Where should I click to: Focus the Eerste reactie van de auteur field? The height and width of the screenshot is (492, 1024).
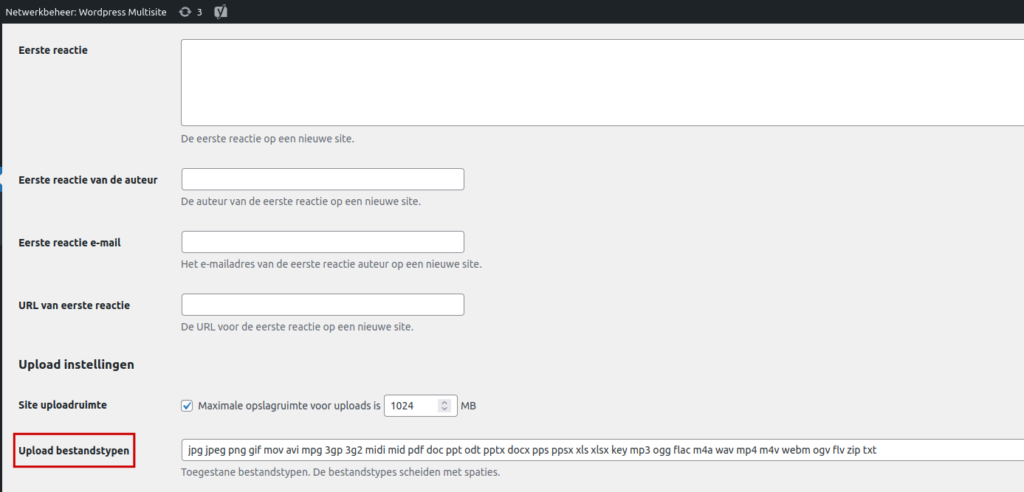[323, 179]
